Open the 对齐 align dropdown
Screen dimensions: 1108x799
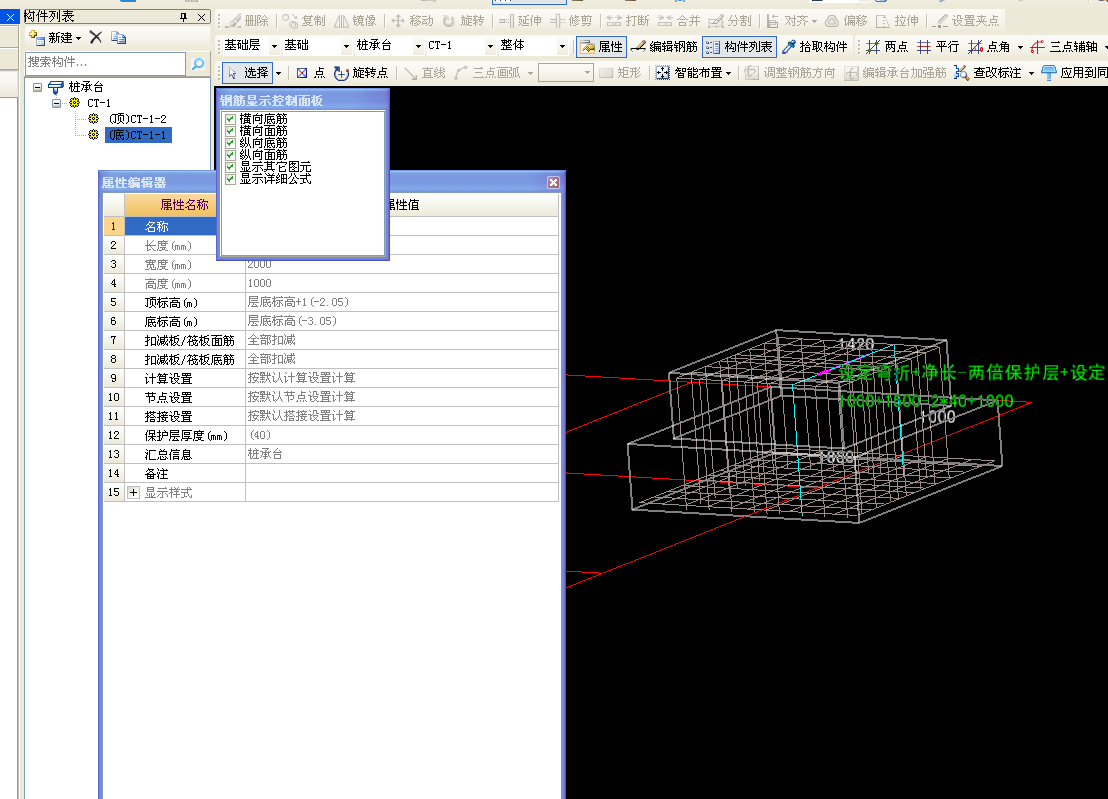pyautogui.click(x=814, y=21)
